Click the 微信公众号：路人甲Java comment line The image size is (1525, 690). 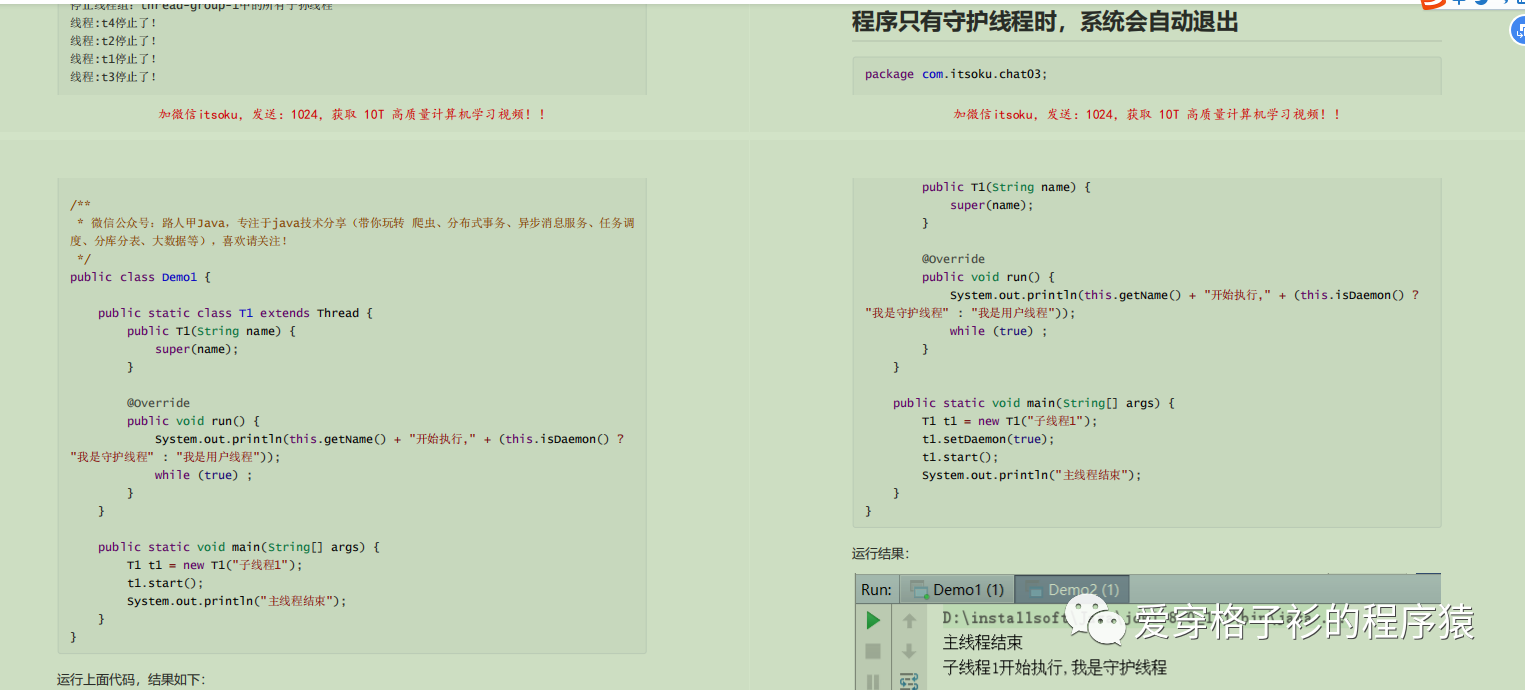click(352, 232)
